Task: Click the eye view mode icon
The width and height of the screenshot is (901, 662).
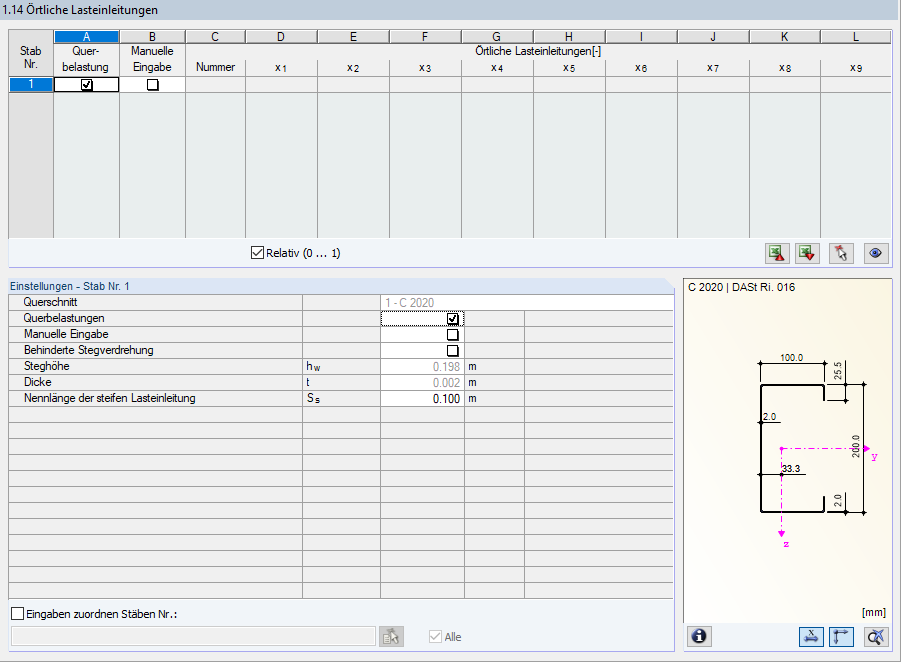Action: click(x=876, y=253)
